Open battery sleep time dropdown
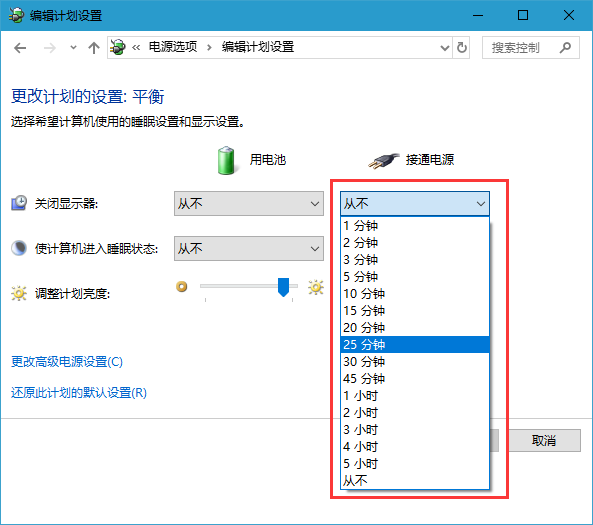The width and height of the screenshot is (593, 525). pyautogui.click(x=249, y=249)
